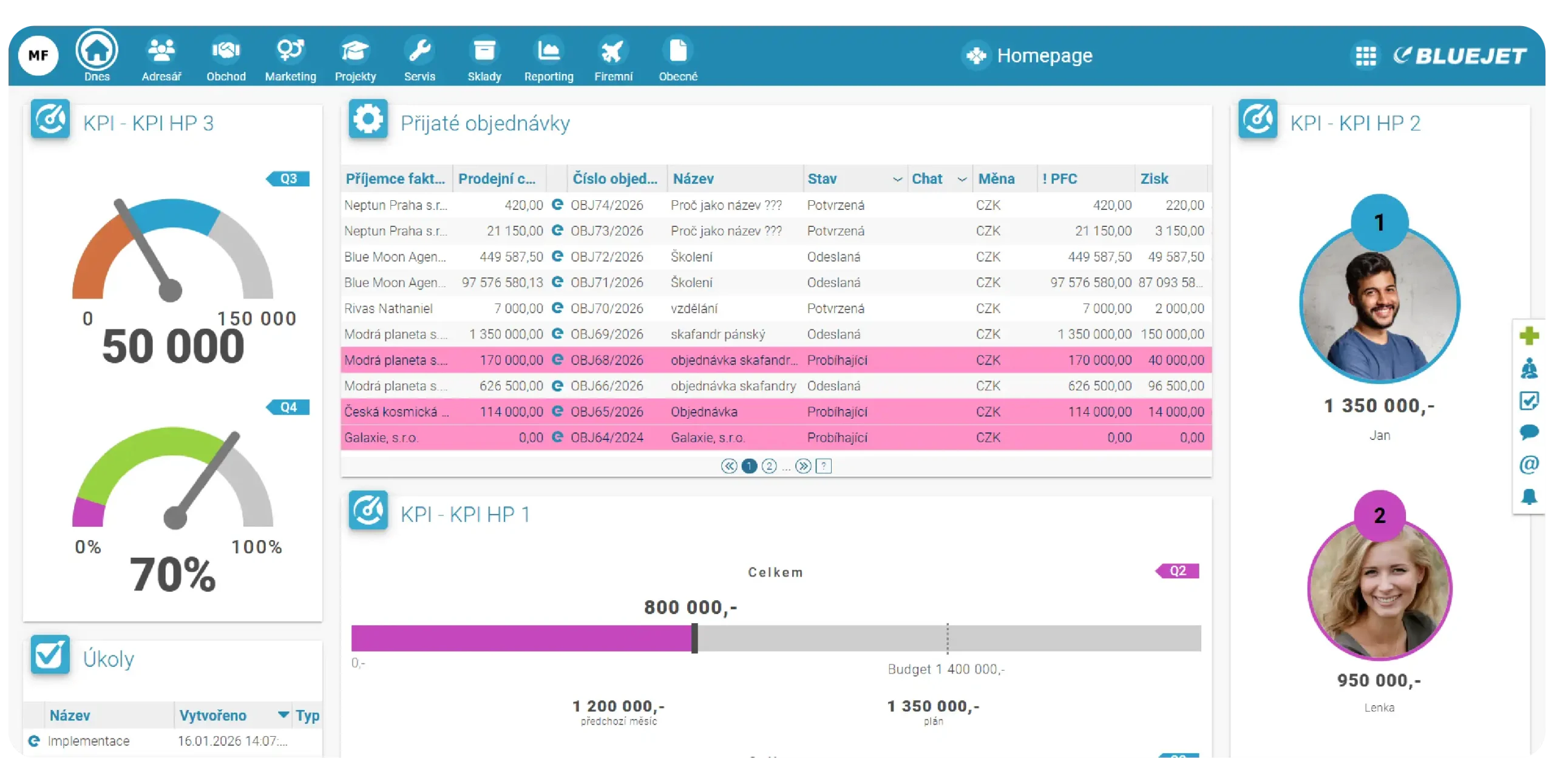Click the Celkem progress bar marker
1554x784 pixels.
pos(694,638)
